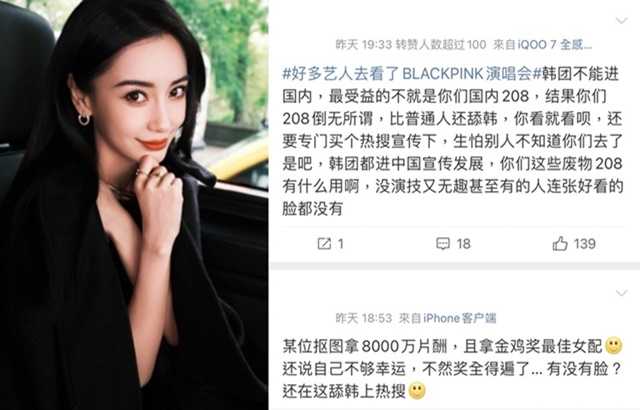
Task: Click the timestamp 昨天 19:33
Action: 364,44
